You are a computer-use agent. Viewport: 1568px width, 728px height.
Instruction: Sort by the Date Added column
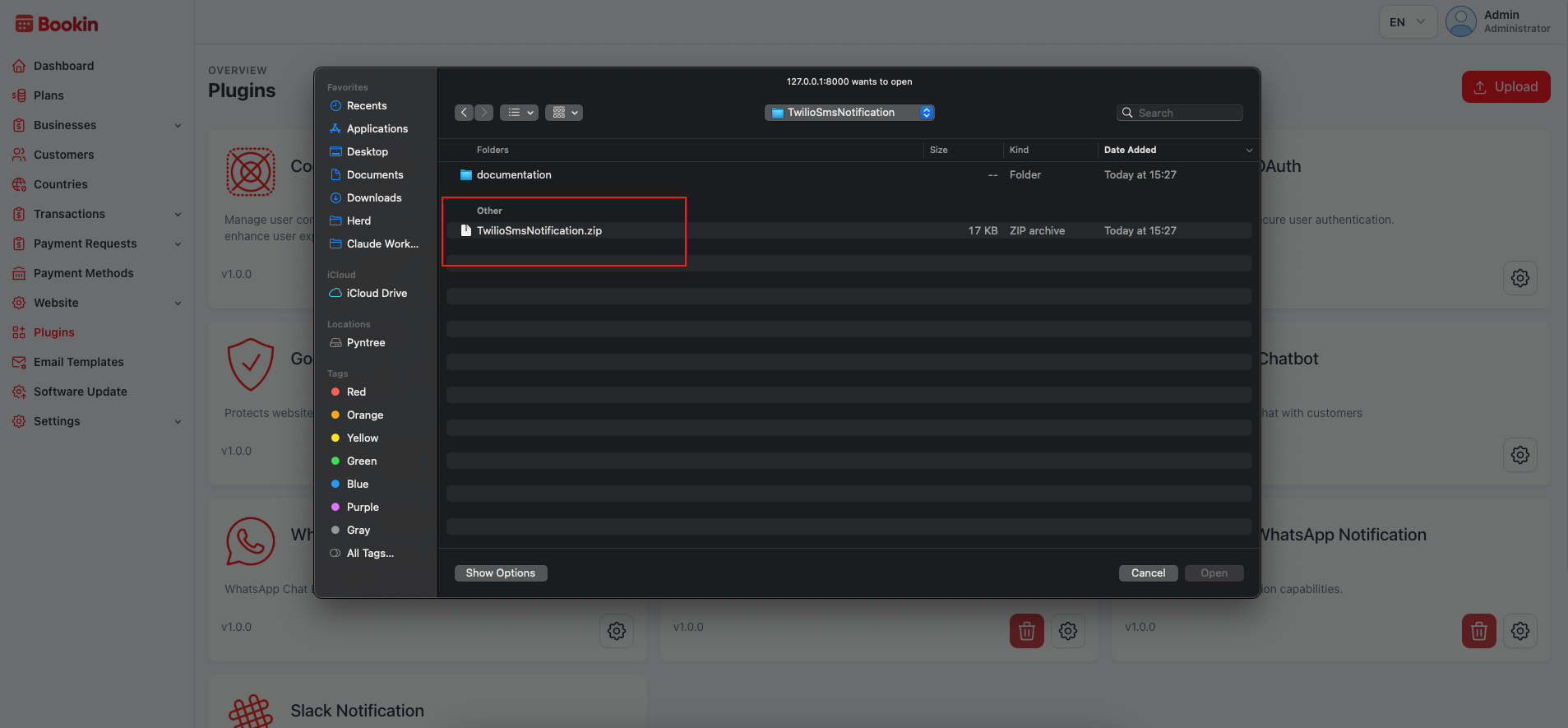coord(1130,150)
